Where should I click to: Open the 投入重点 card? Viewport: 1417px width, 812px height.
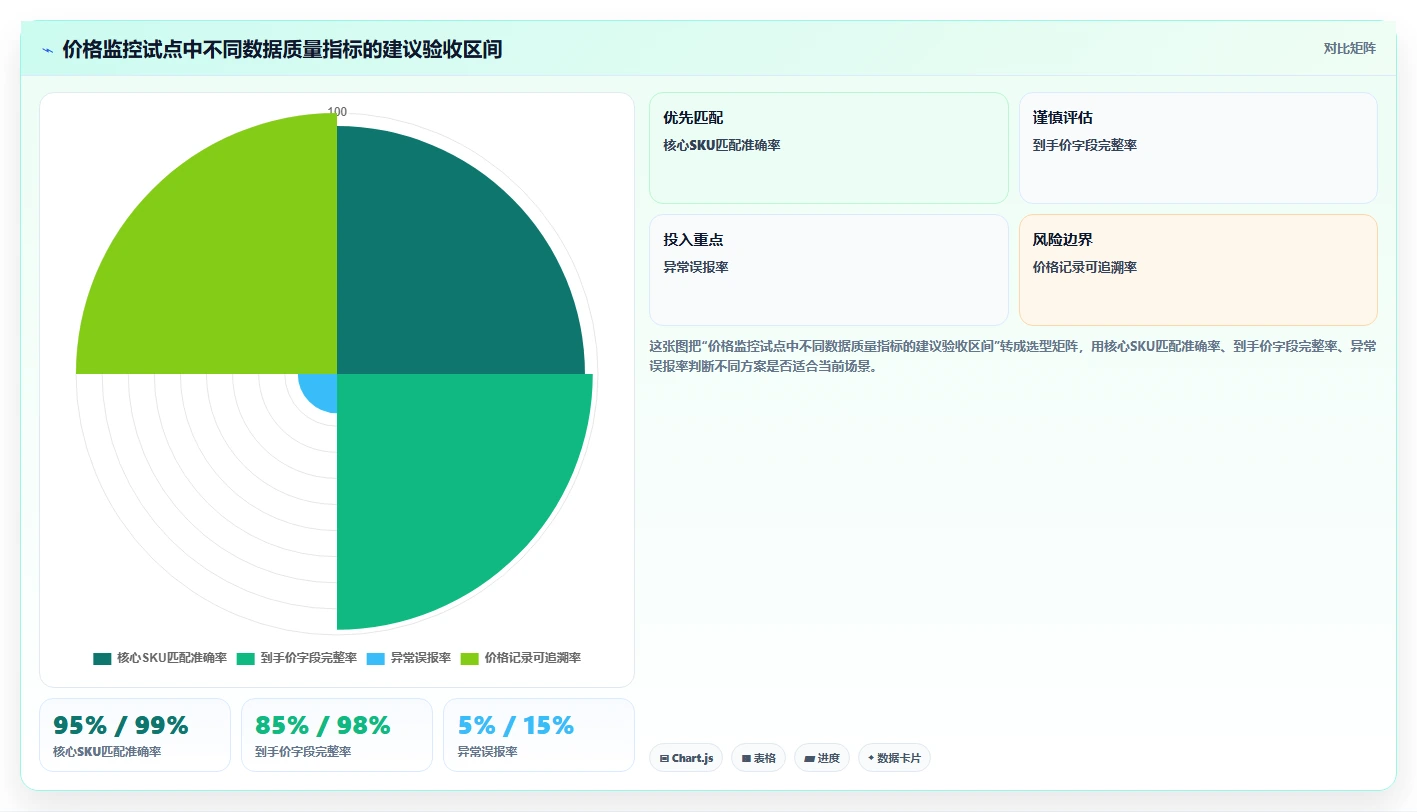click(x=829, y=270)
